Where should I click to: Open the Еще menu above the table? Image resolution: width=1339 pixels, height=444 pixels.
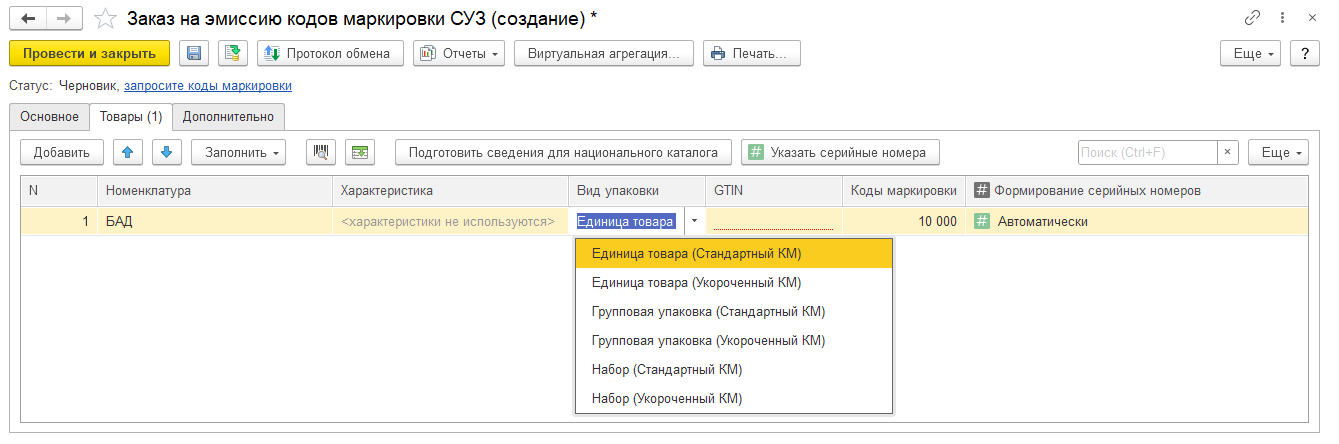1278,152
